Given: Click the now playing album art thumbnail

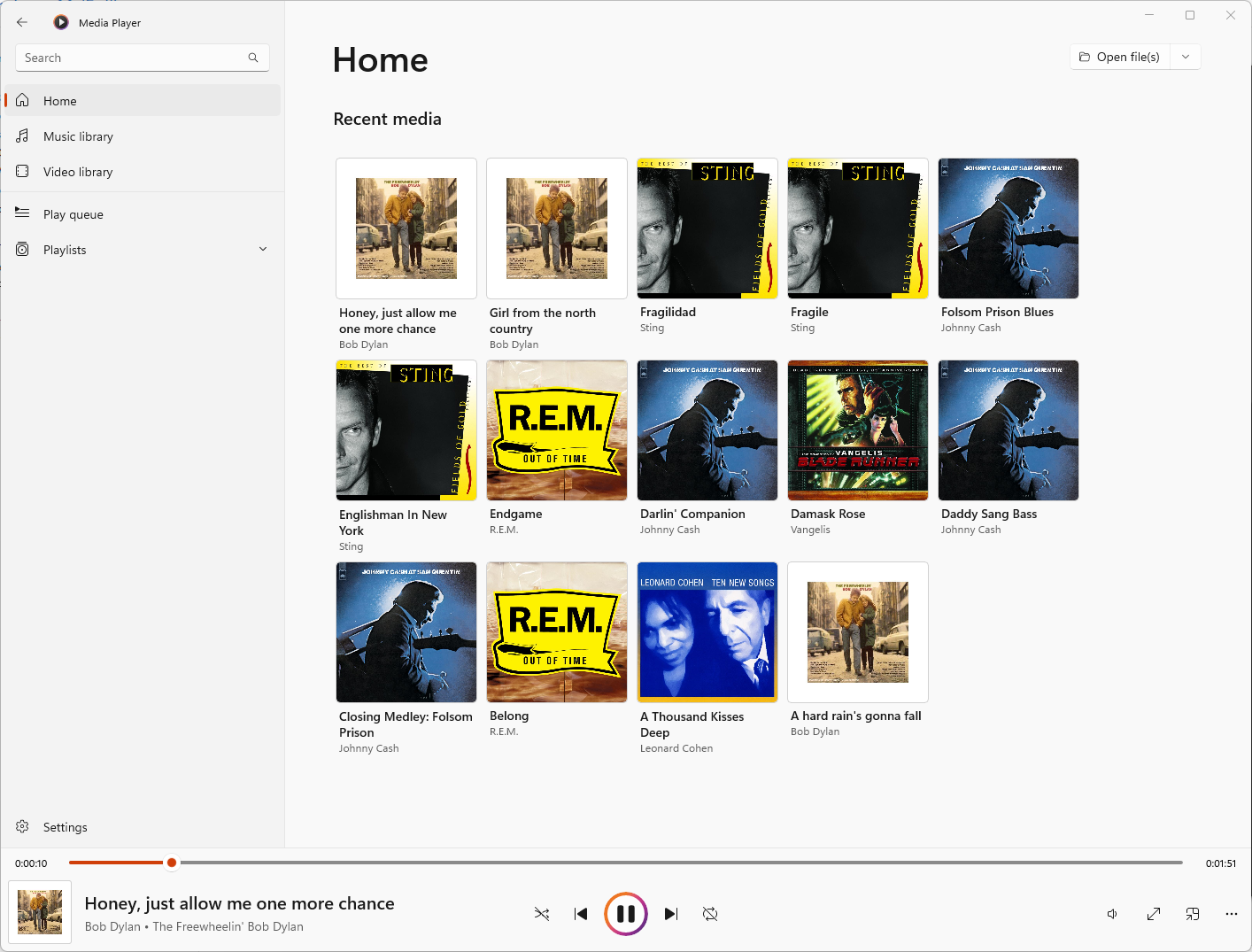Looking at the screenshot, I should click(x=40, y=912).
